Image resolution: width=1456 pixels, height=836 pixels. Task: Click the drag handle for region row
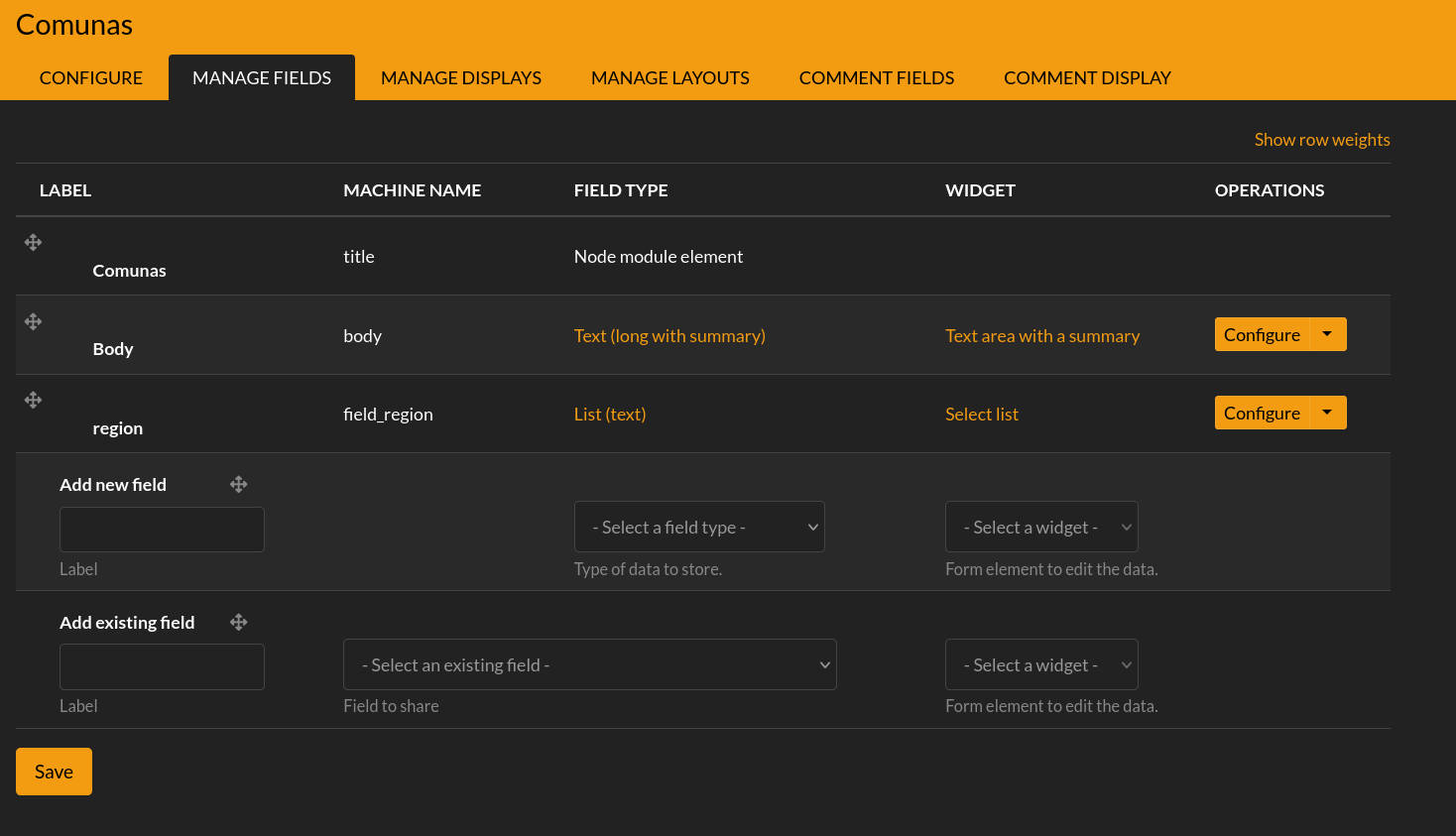click(33, 400)
